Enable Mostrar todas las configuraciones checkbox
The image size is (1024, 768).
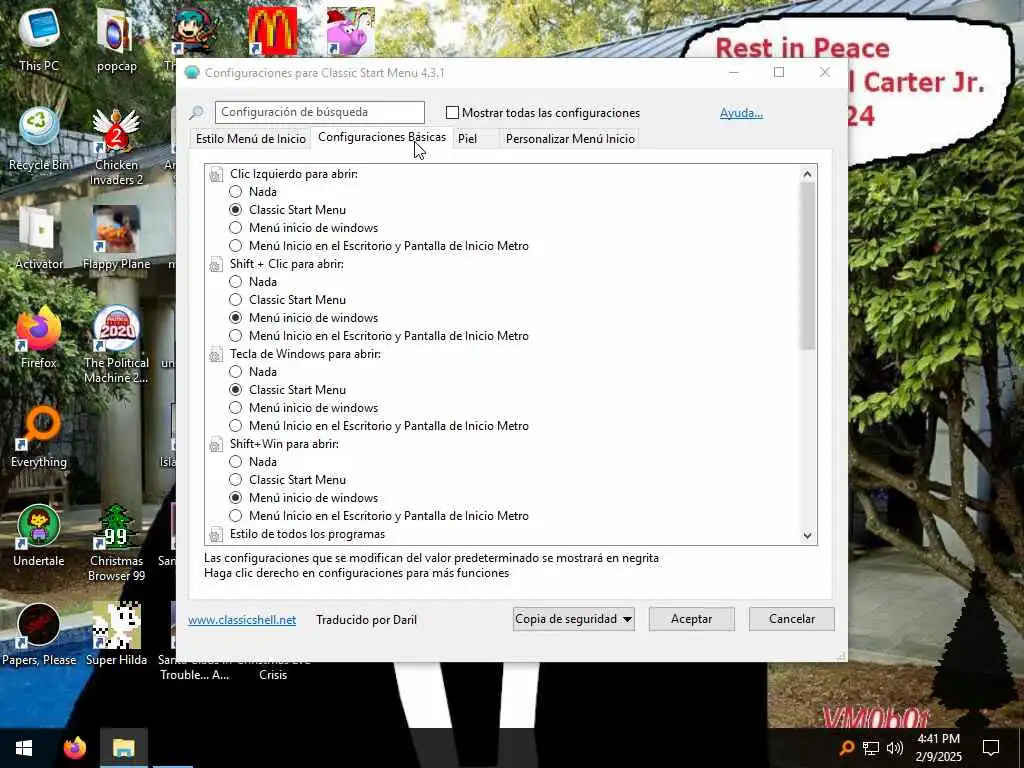pyautogui.click(x=452, y=113)
